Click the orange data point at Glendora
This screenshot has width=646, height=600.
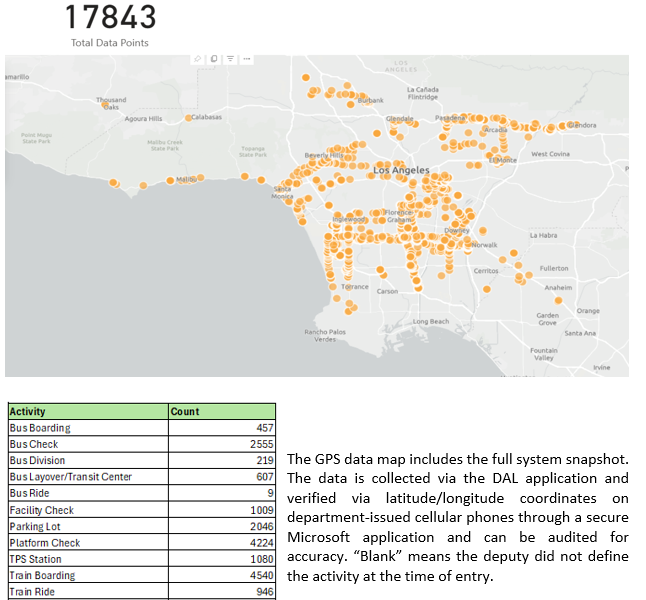point(563,126)
